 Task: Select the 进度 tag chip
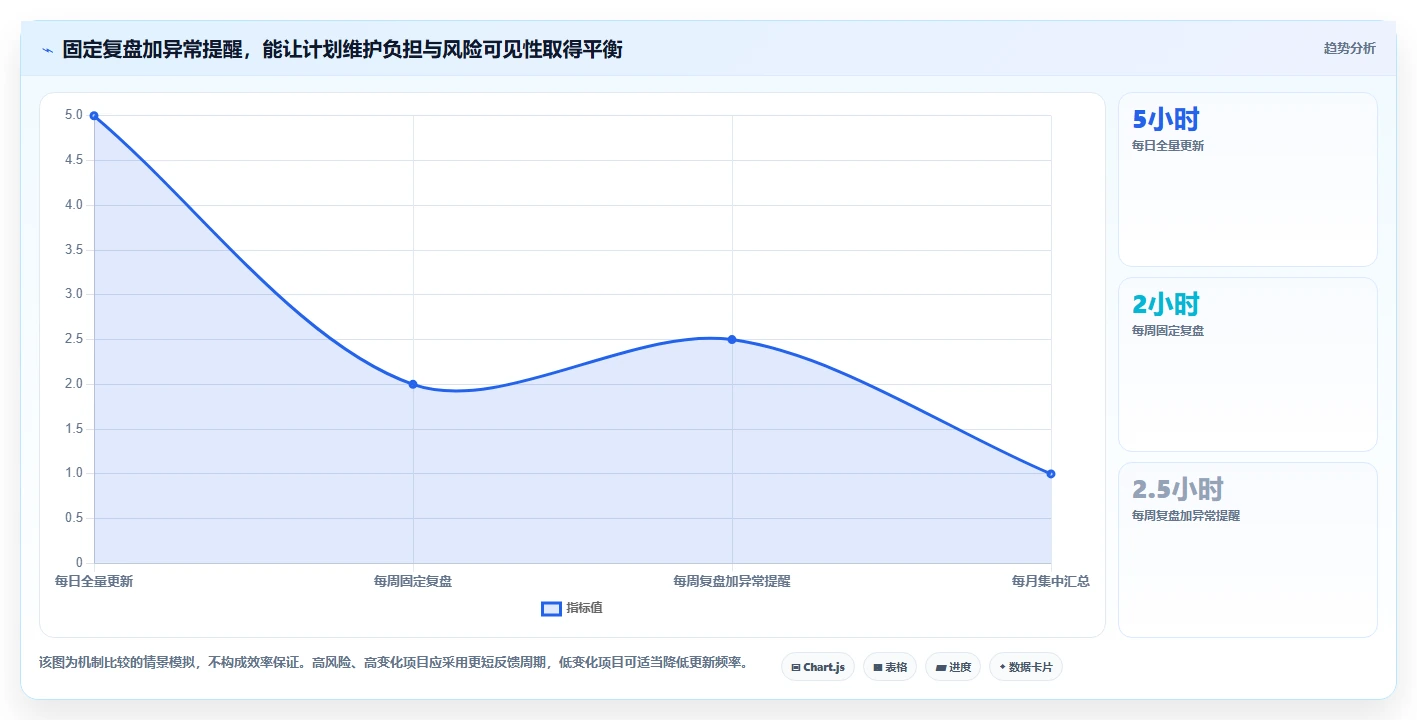point(953,667)
